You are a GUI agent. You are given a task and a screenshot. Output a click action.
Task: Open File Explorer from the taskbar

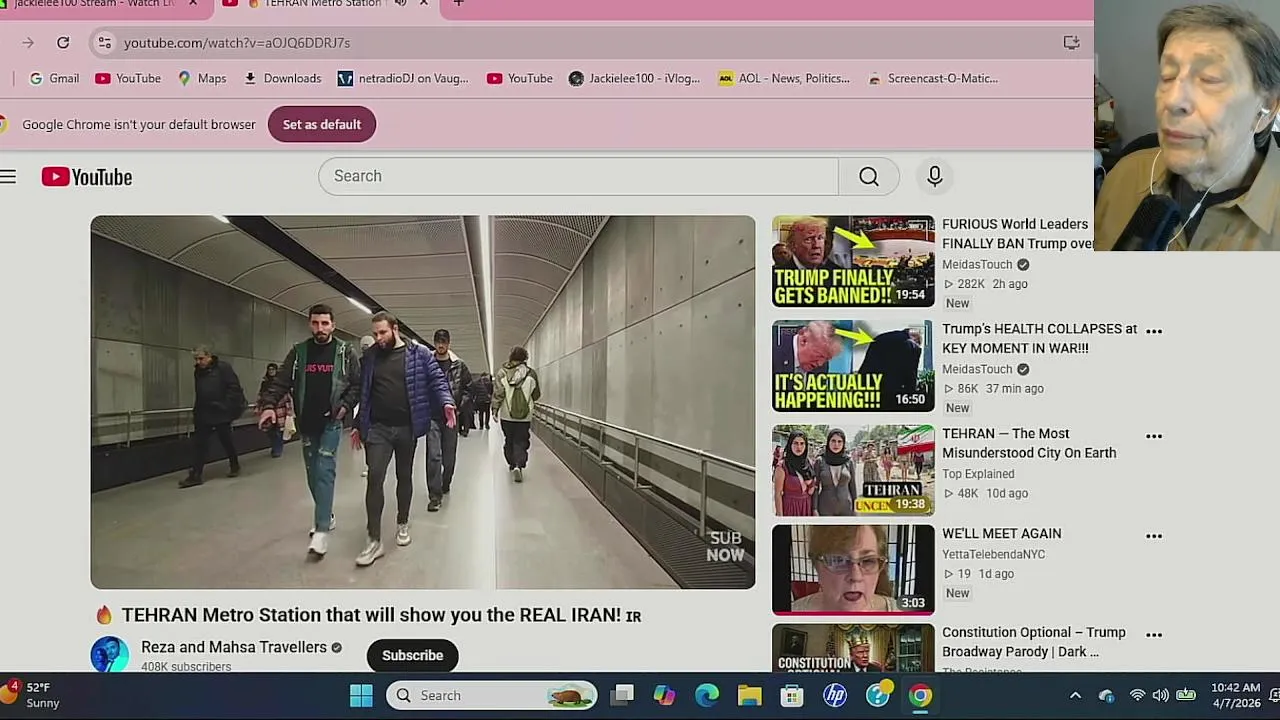[749, 695]
